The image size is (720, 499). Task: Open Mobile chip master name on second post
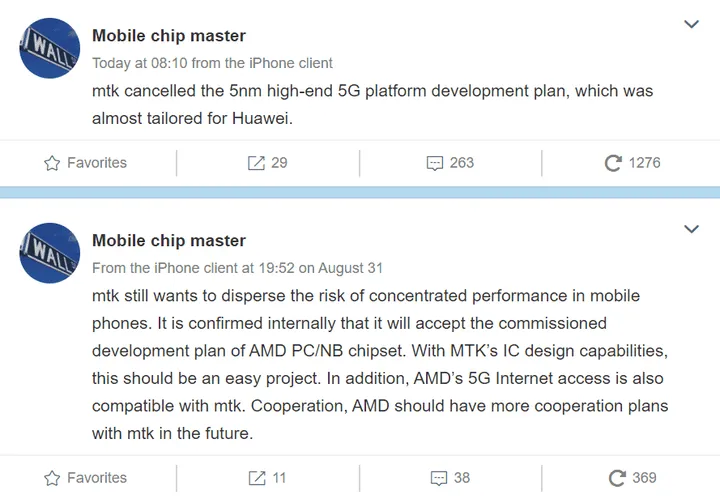(169, 241)
